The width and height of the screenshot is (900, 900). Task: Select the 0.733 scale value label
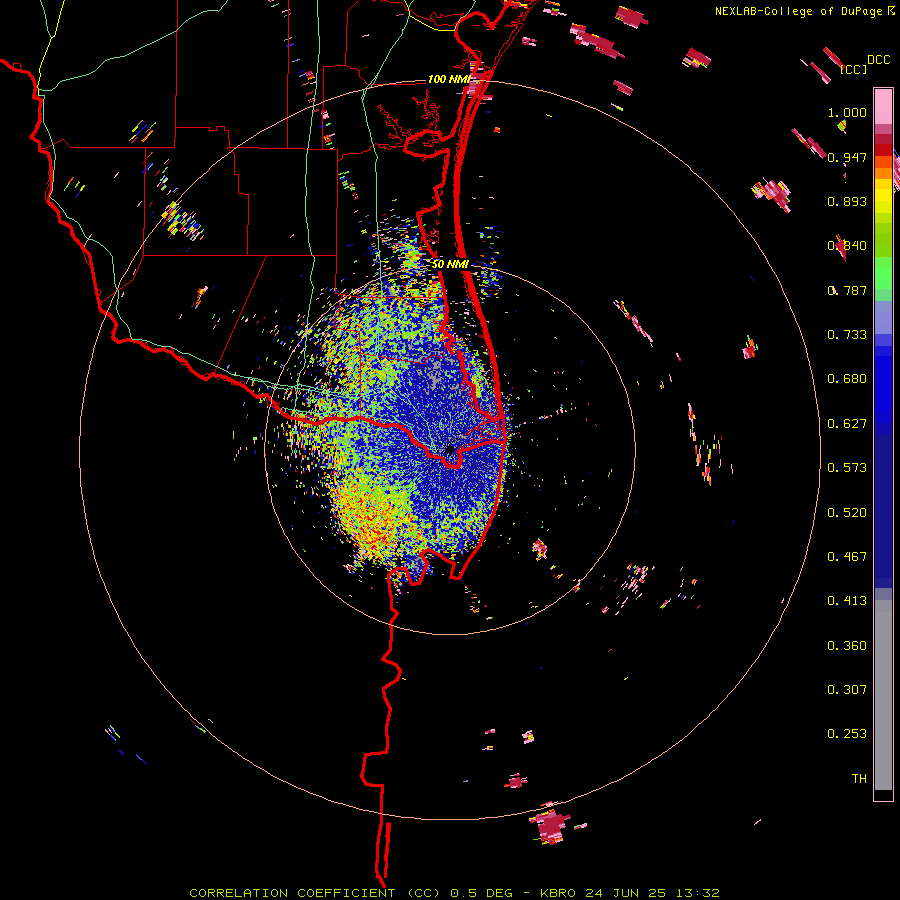(x=847, y=335)
